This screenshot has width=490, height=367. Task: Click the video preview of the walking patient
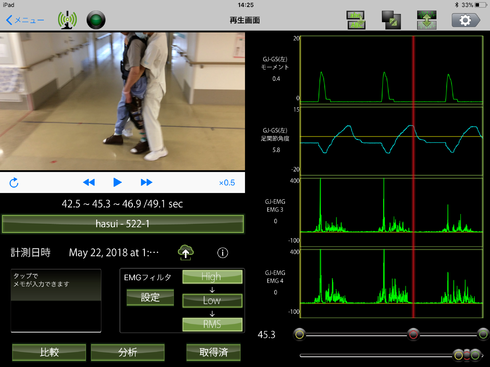pyautogui.click(x=122, y=101)
